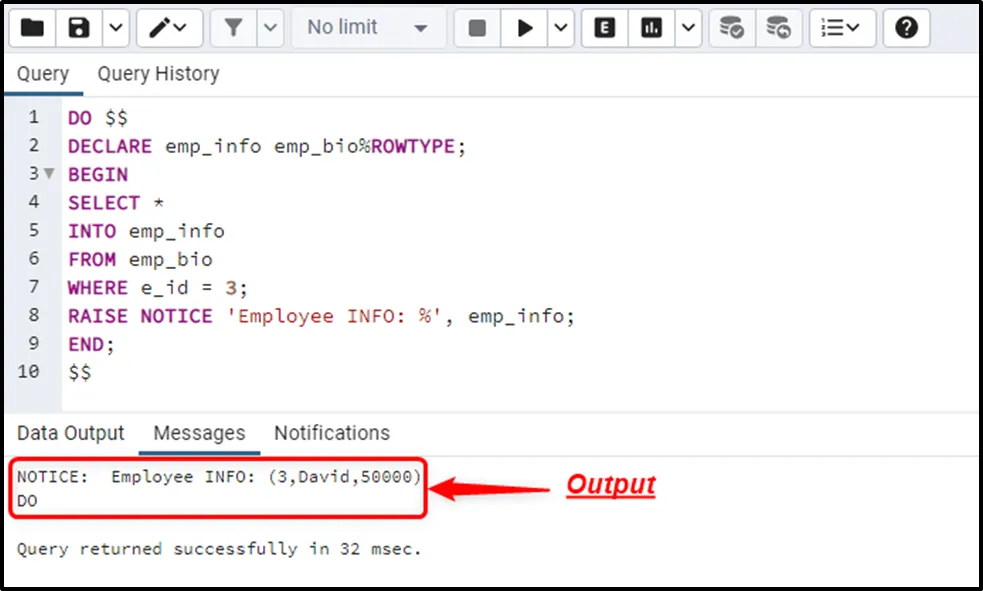Expand the filter options arrow
Viewport: 983px width, 591px height.
(270, 28)
